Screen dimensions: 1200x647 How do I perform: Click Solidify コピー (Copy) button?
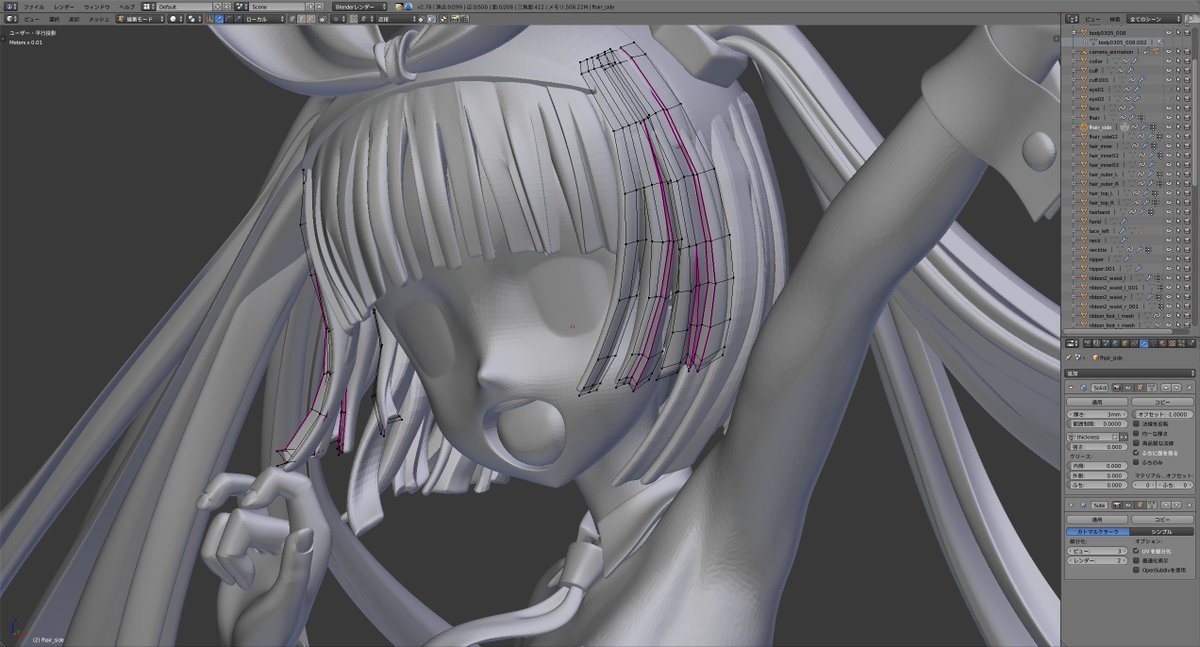click(1162, 402)
